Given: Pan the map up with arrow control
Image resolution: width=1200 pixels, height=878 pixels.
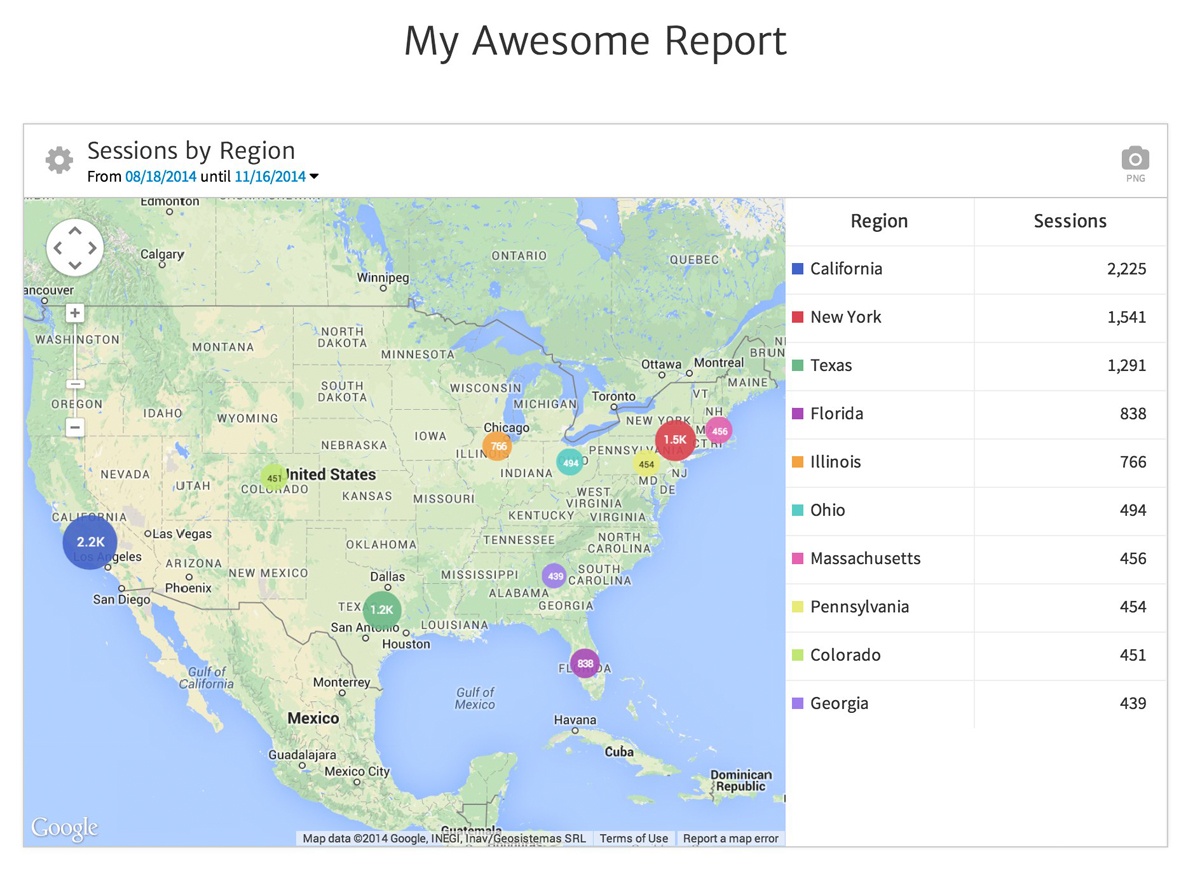Looking at the screenshot, I should (x=75, y=231).
